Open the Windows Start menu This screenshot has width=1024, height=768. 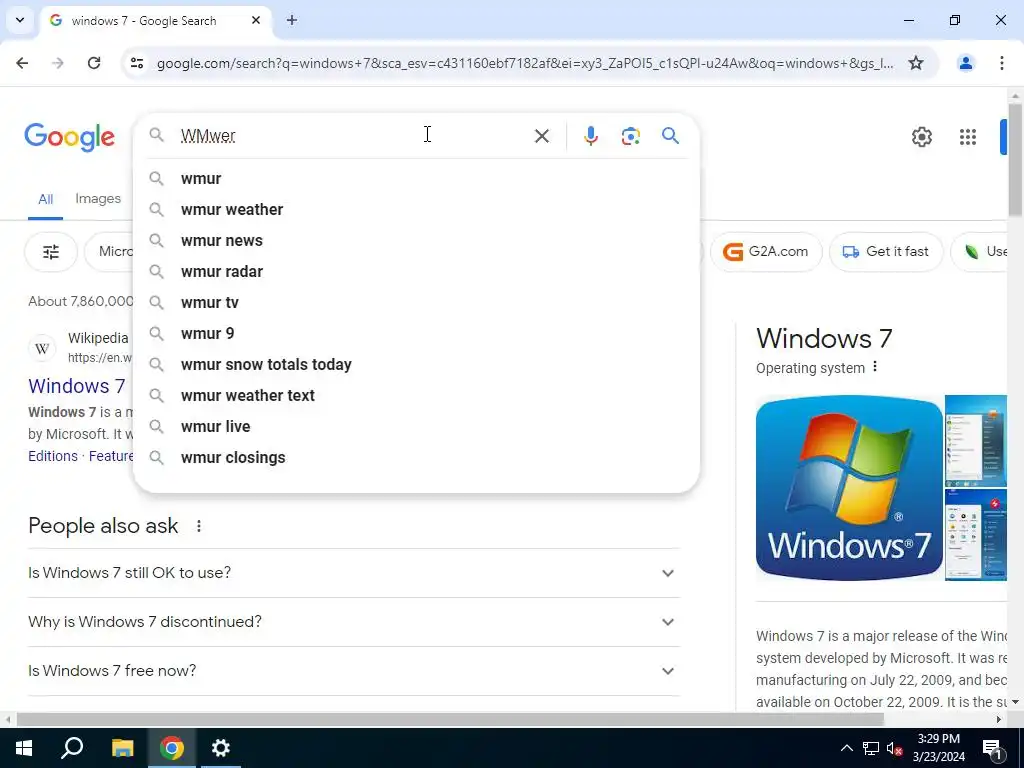[x=24, y=748]
